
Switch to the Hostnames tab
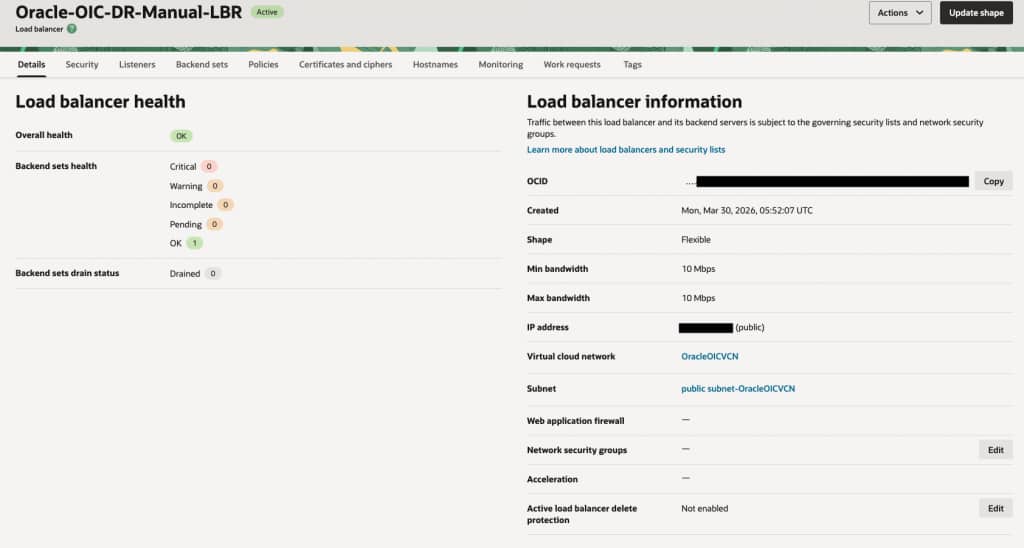[x=435, y=64]
